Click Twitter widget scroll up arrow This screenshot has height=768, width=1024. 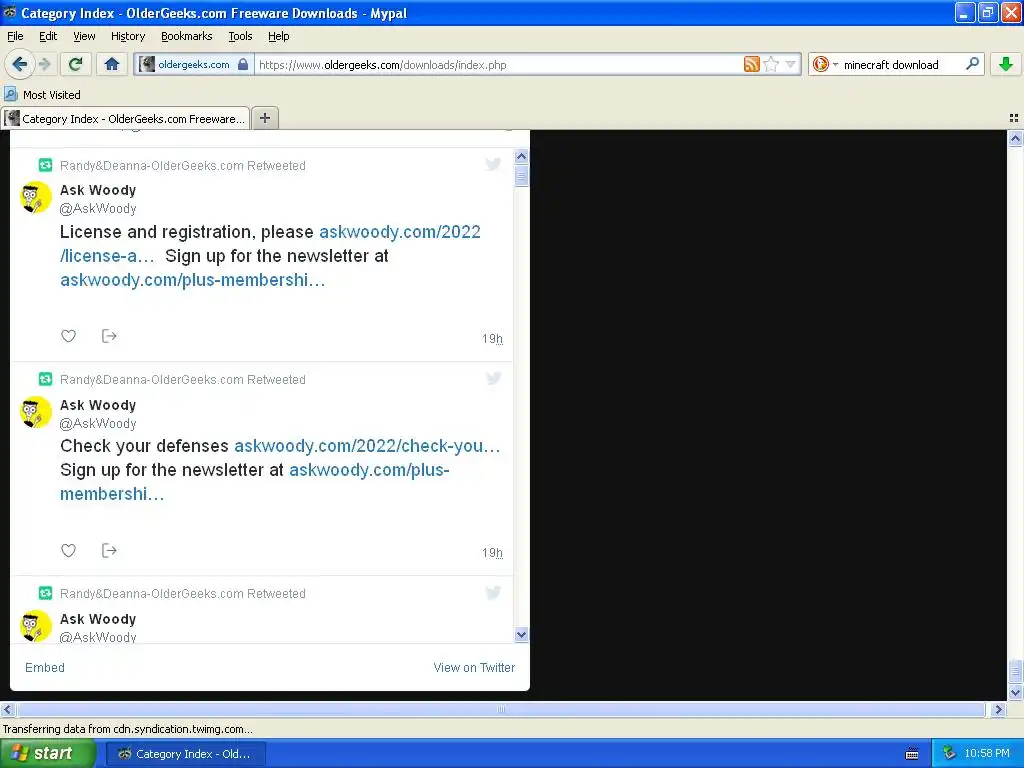[521, 156]
